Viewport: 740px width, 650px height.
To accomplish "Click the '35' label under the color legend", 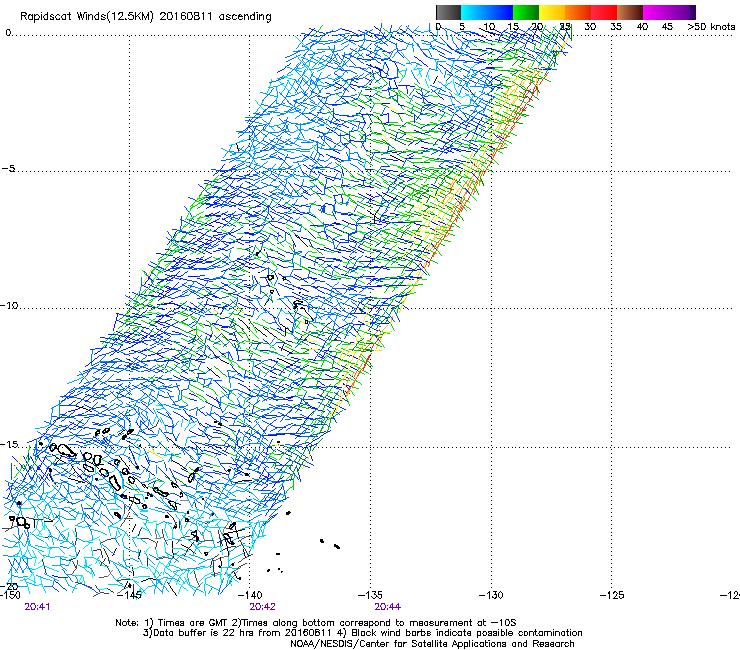I will point(616,26).
